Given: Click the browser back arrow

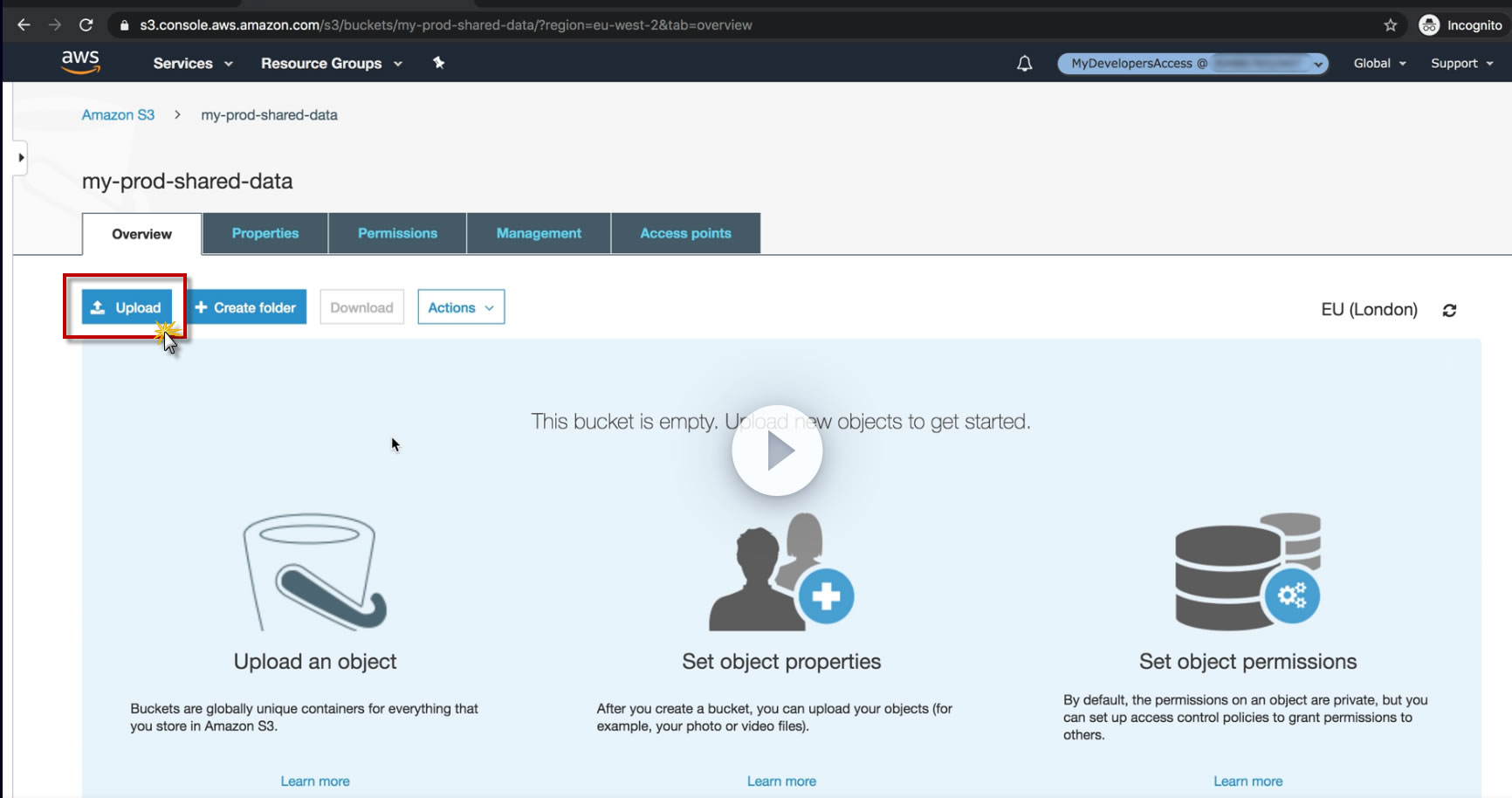Looking at the screenshot, I should pyautogui.click(x=24, y=25).
